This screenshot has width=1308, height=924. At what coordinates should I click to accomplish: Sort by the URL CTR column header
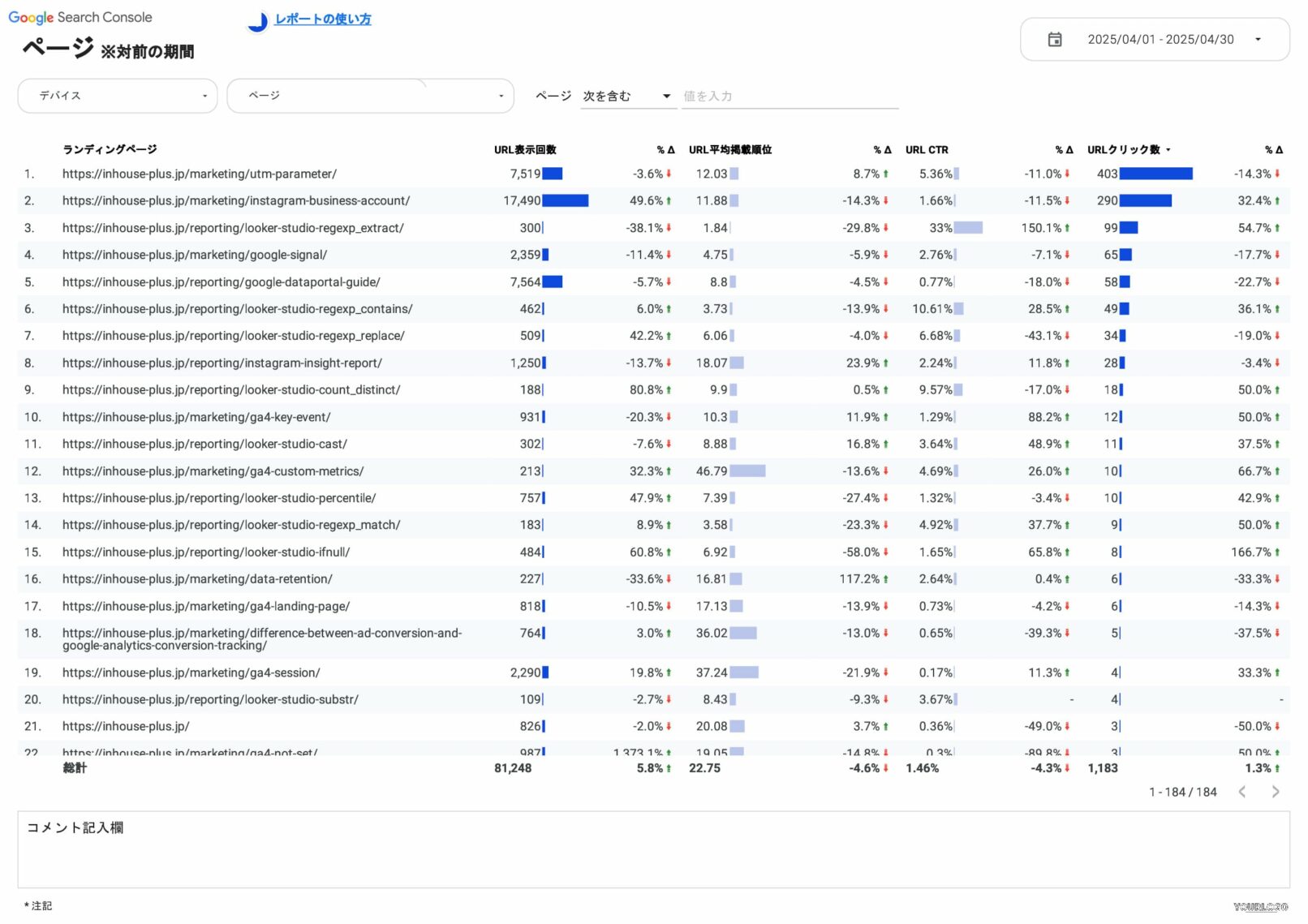coord(926,150)
